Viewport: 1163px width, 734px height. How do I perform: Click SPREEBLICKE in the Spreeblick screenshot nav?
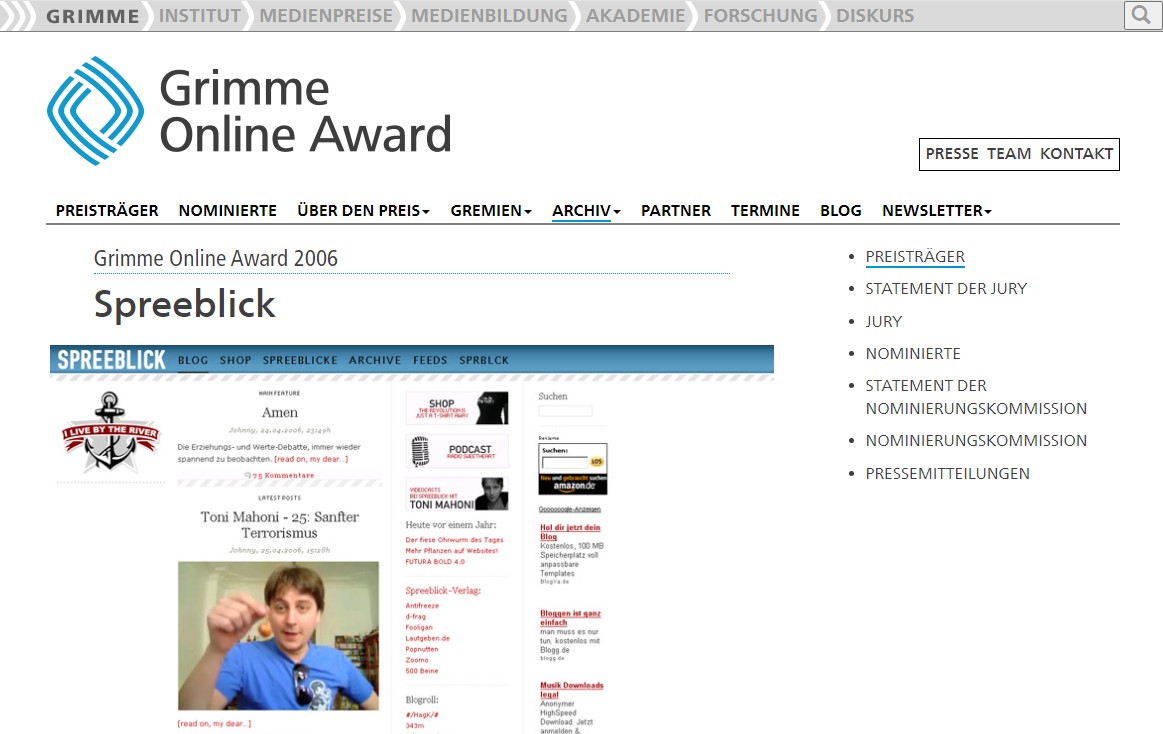coord(300,360)
